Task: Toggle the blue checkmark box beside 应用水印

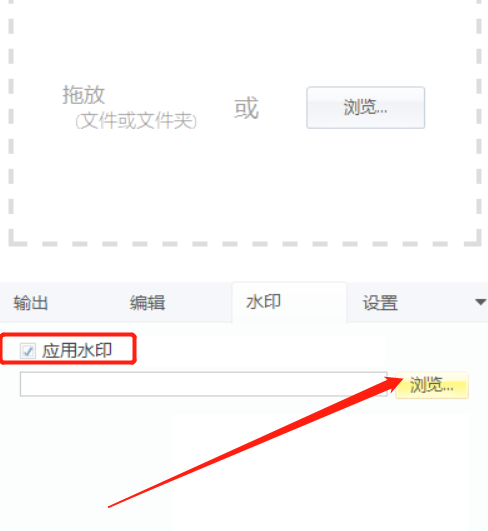Action: (x=28, y=351)
